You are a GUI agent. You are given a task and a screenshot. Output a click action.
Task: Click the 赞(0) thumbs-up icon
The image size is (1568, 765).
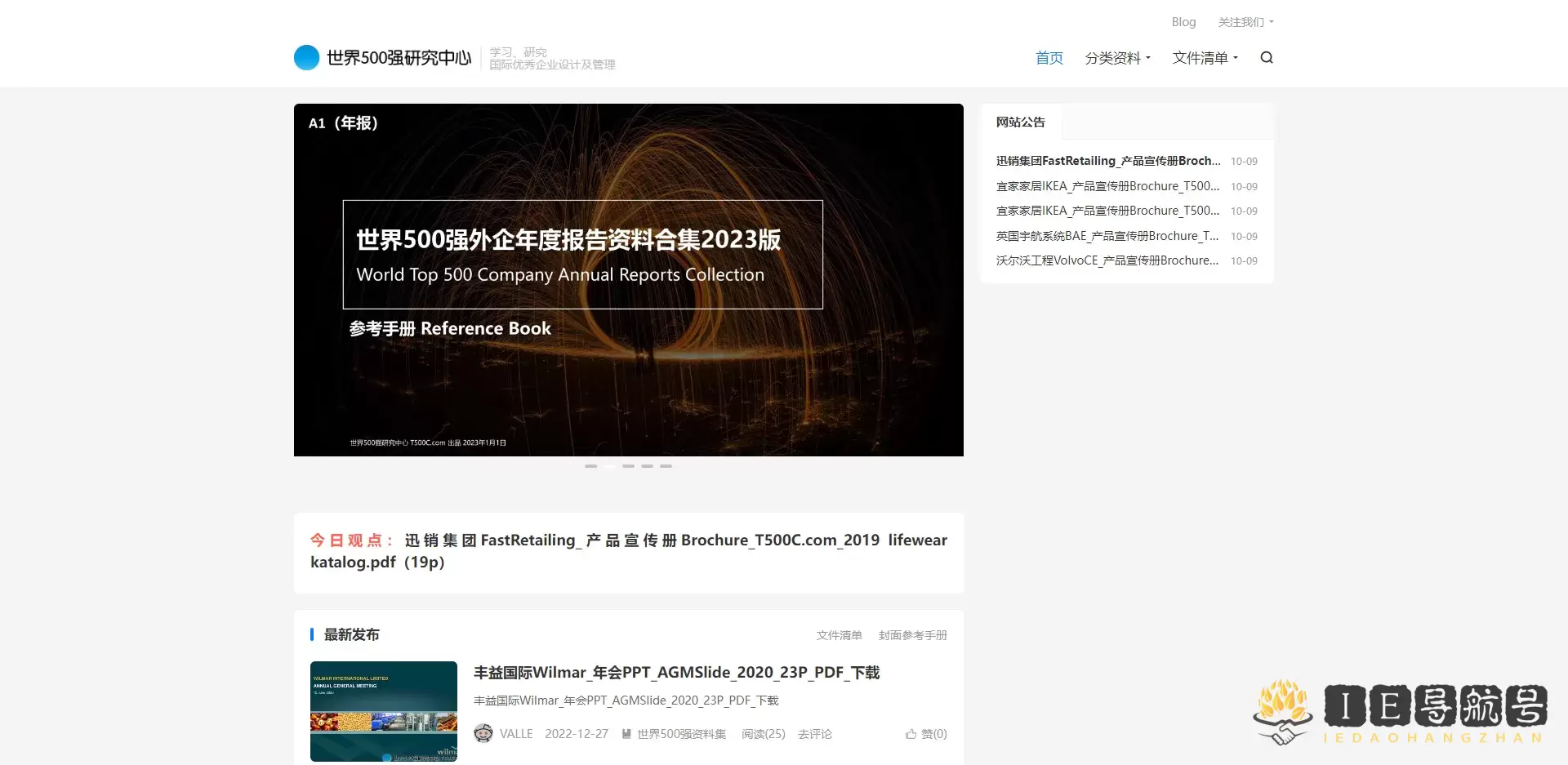pos(911,734)
